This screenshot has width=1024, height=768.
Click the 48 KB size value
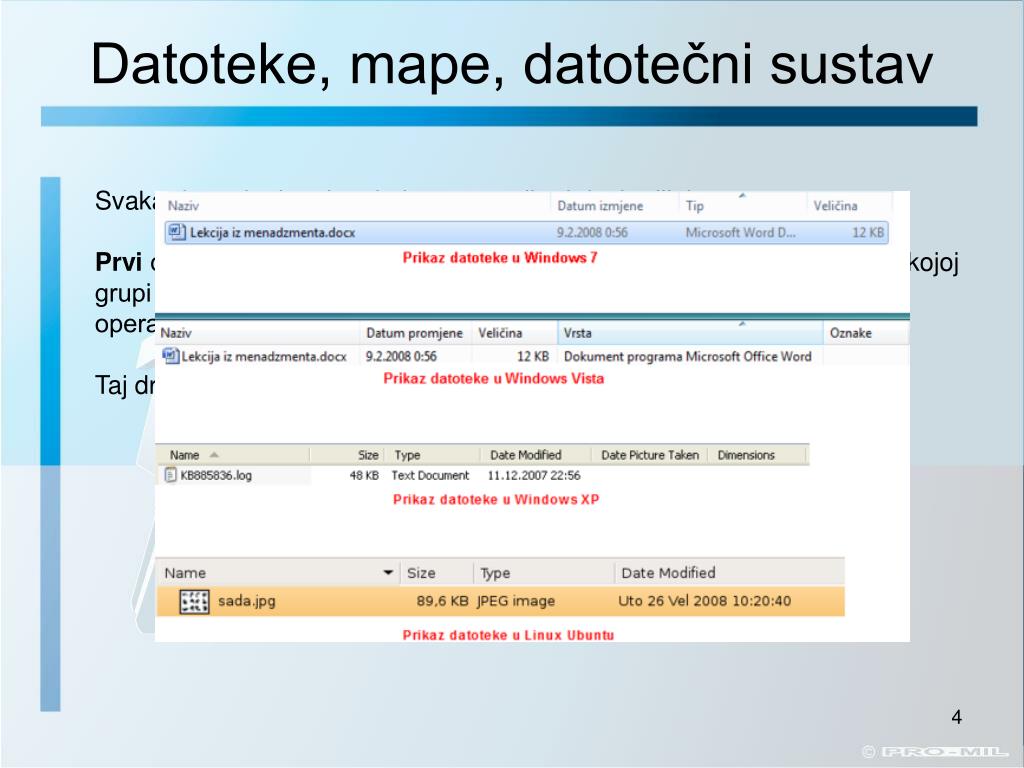point(364,475)
